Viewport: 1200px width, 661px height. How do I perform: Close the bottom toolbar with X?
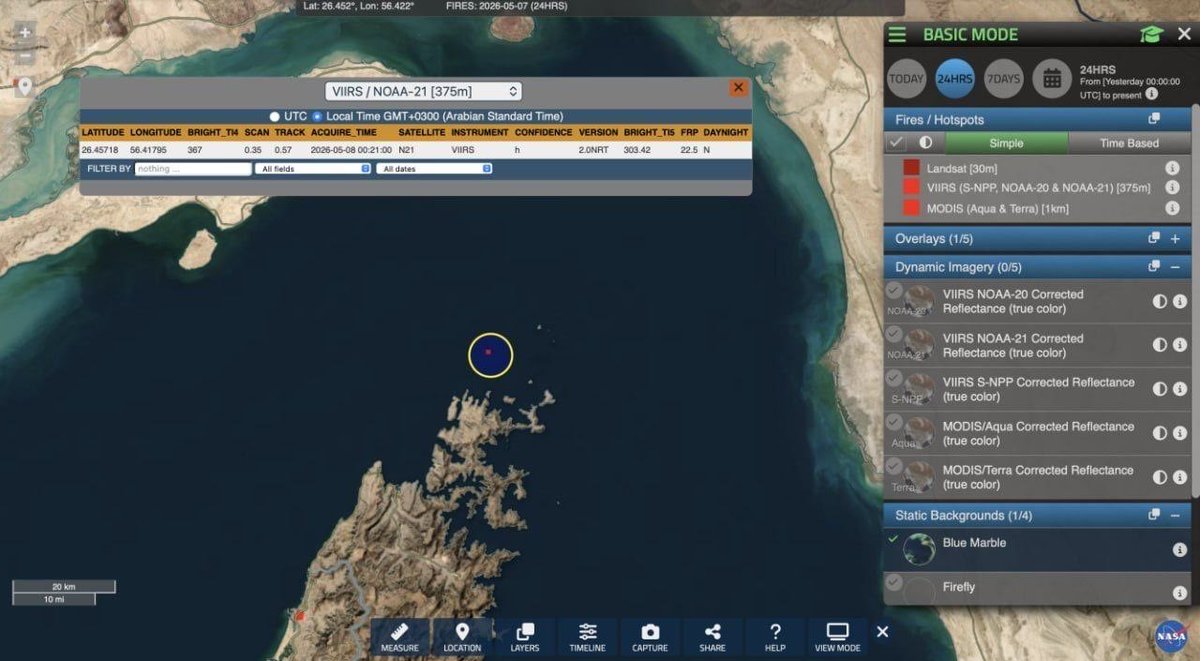click(882, 632)
